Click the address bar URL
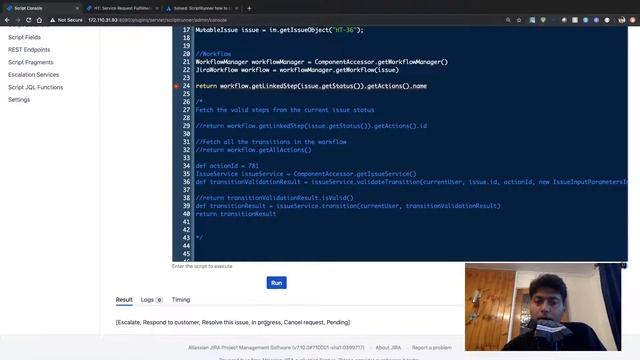Image resolution: width=640 pixels, height=360 pixels. (158, 20)
